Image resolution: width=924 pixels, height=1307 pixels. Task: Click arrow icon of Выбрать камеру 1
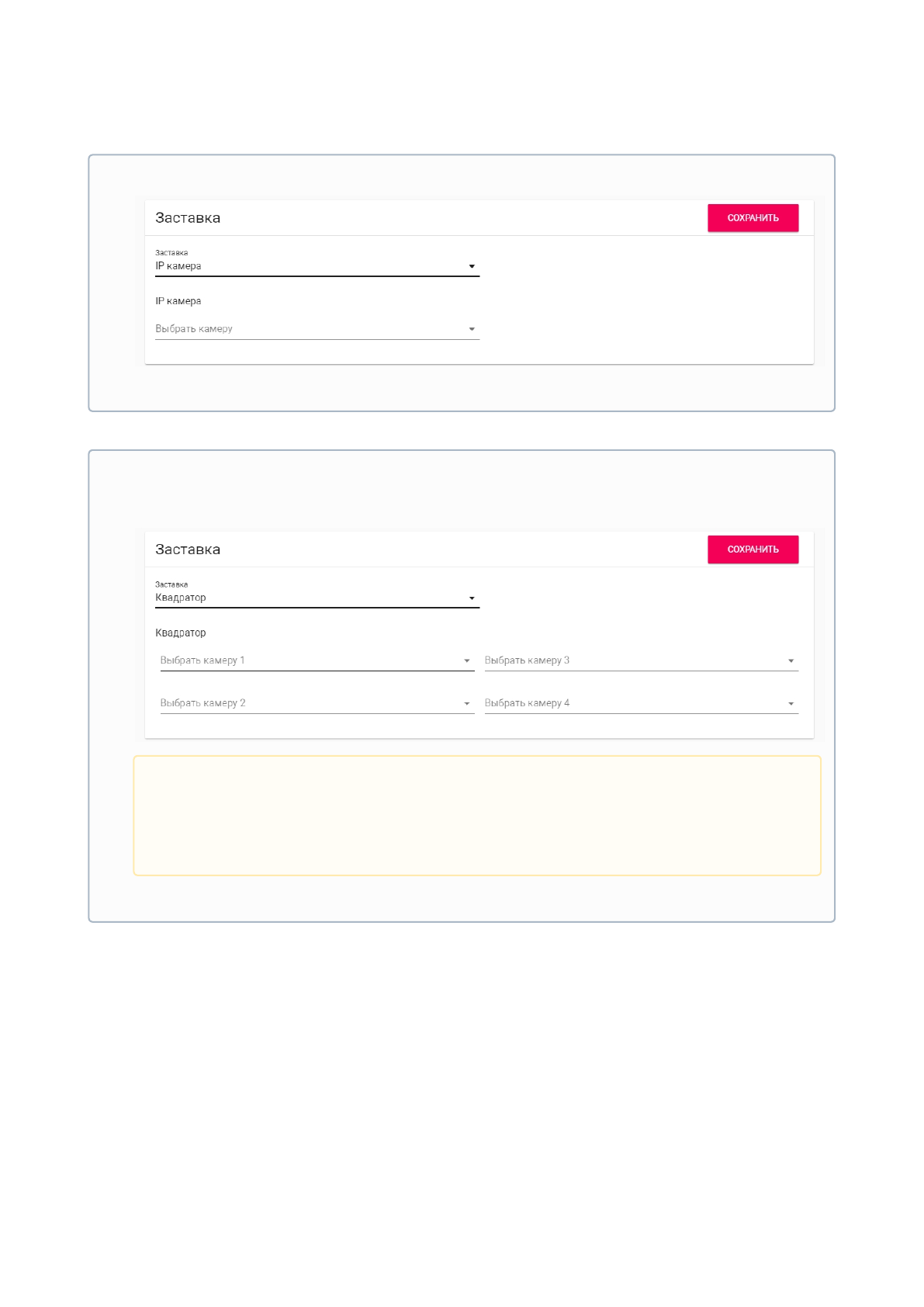click(x=467, y=661)
